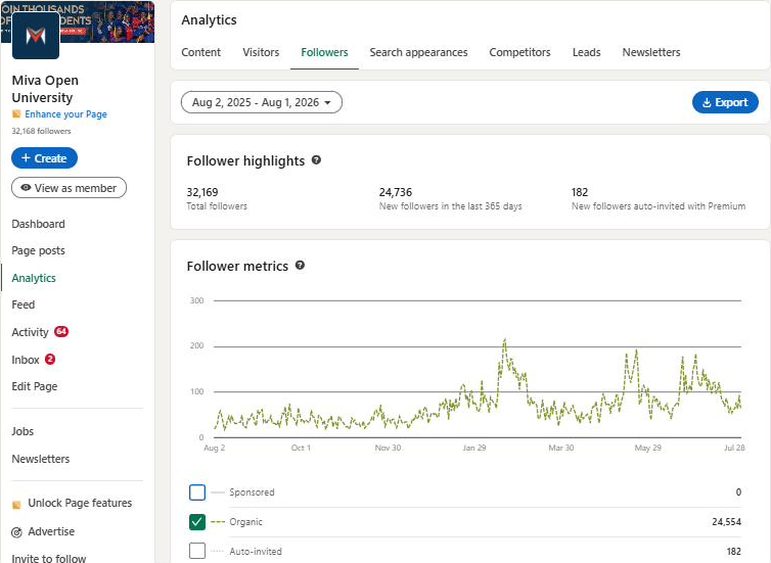Click the View as member button
Screen dimensions: 771x563
click(69, 188)
